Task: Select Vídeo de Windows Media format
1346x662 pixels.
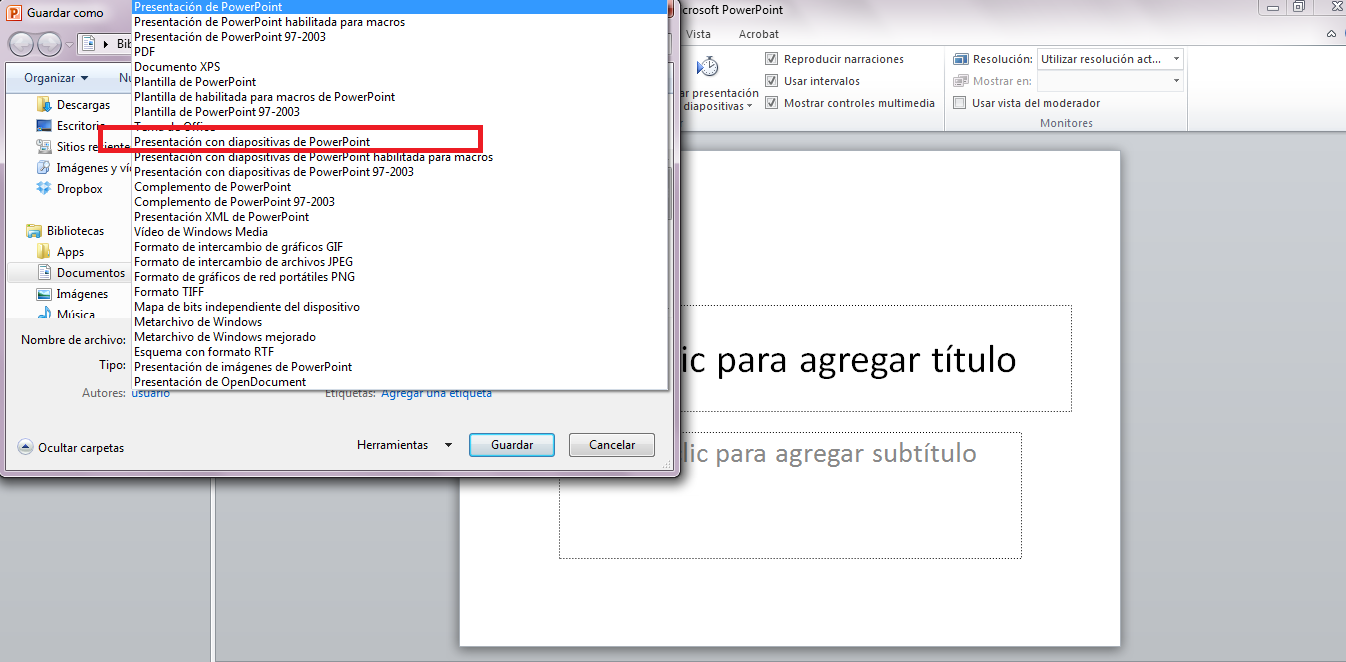Action: click(400, 232)
